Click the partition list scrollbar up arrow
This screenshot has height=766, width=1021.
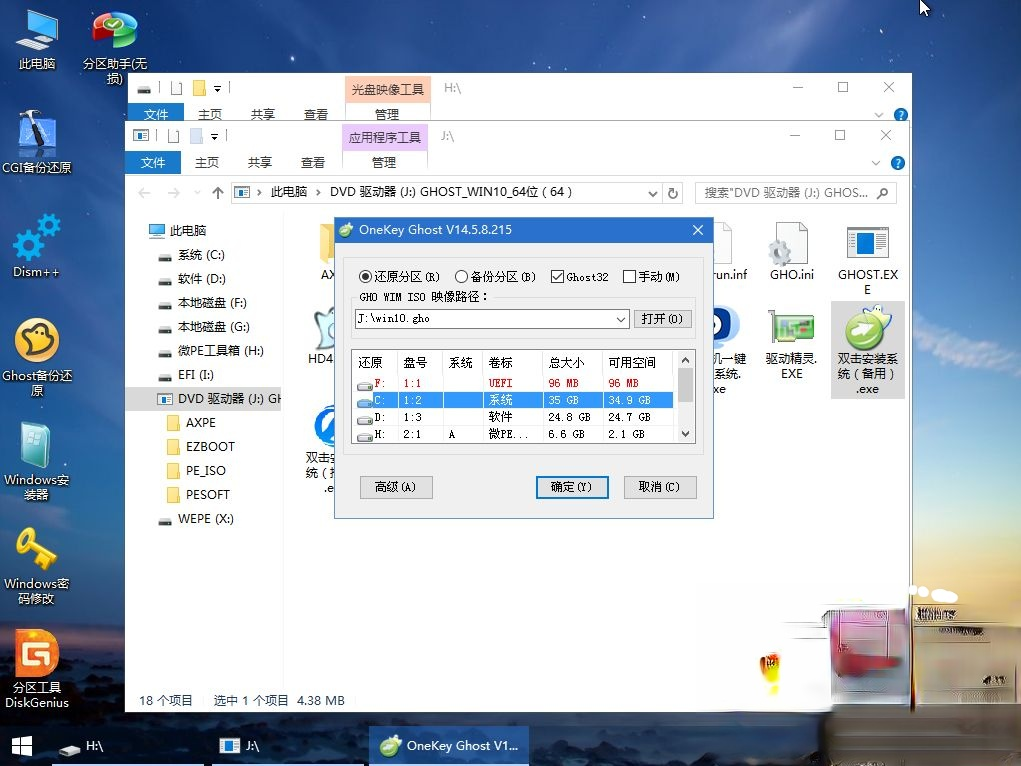(x=685, y=360)
